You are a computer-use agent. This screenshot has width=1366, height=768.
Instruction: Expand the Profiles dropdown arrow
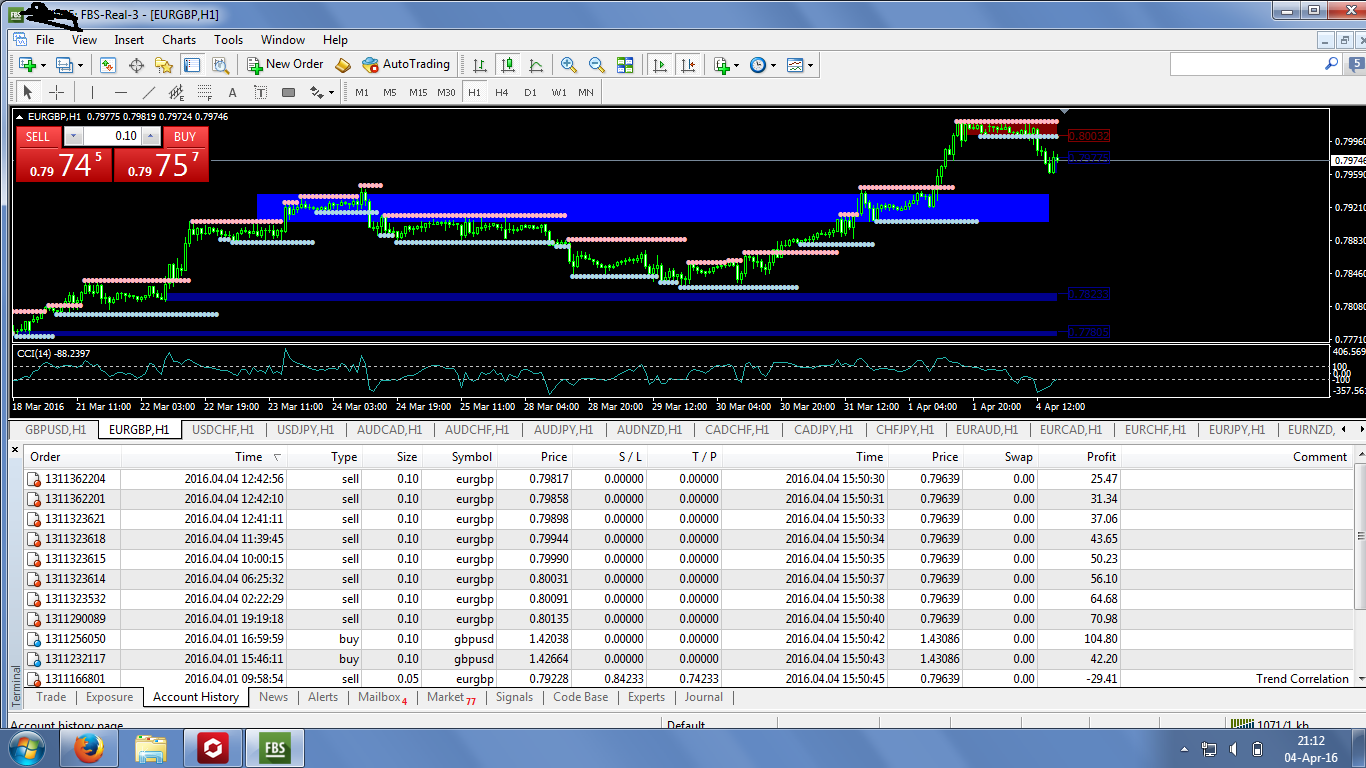81,65
